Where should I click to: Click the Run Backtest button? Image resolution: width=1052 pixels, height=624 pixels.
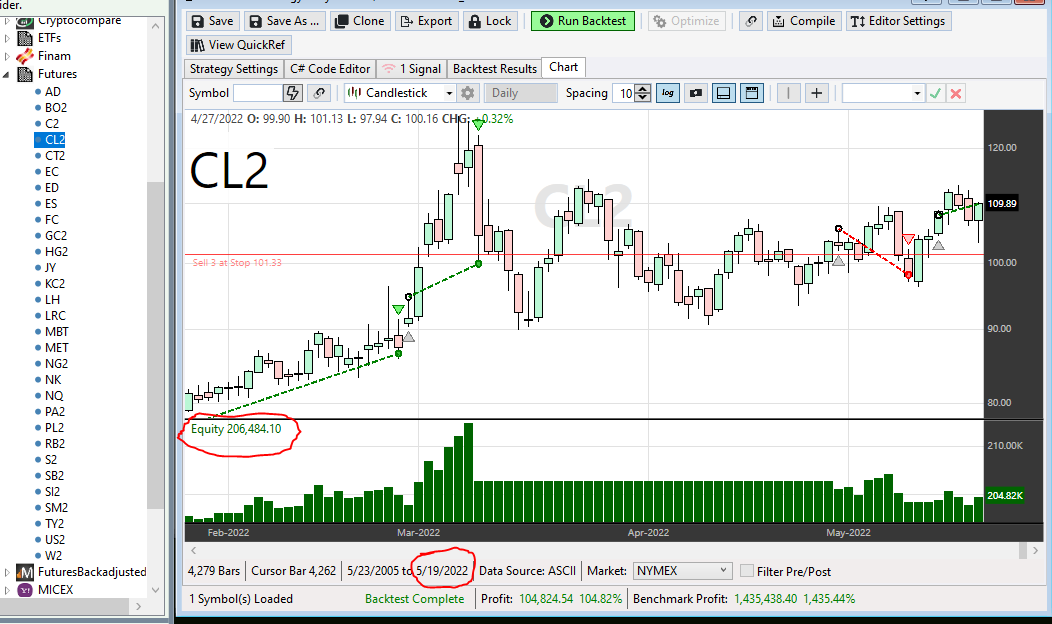pyautogui.click(x=582, y=21)
